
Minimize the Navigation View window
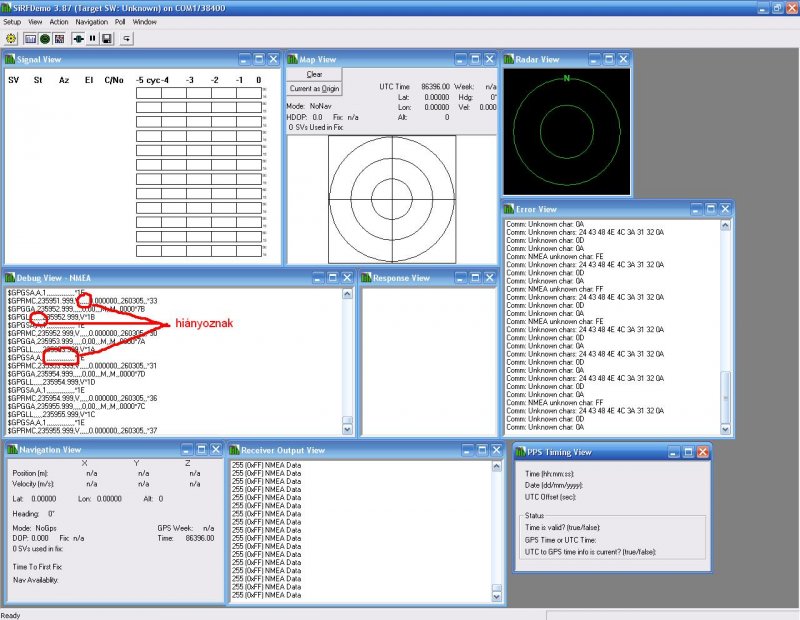[187, 450]
